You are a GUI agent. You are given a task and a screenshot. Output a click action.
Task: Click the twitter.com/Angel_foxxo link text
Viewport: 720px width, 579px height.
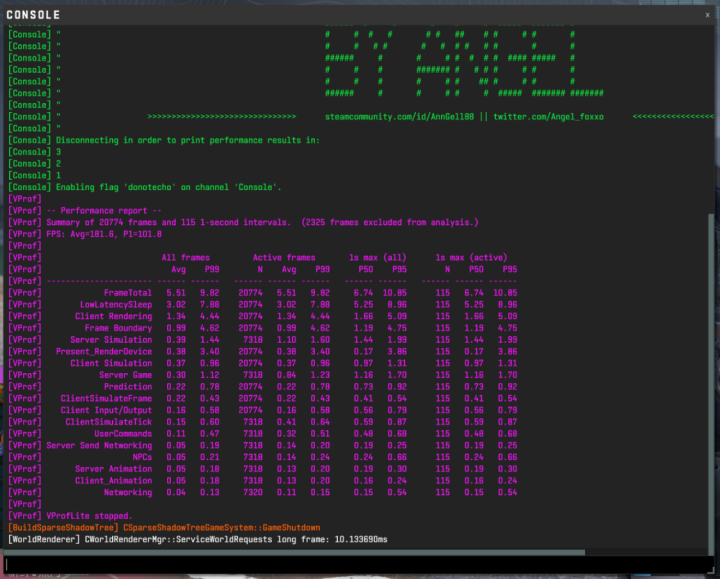point(548,117)
